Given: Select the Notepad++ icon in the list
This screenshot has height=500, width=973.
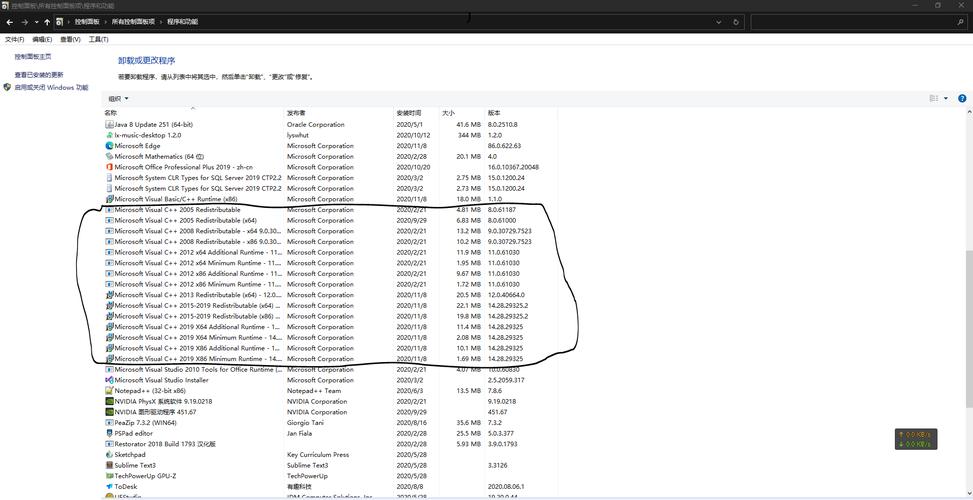Looking at the screenshot, I should (109, 391).
